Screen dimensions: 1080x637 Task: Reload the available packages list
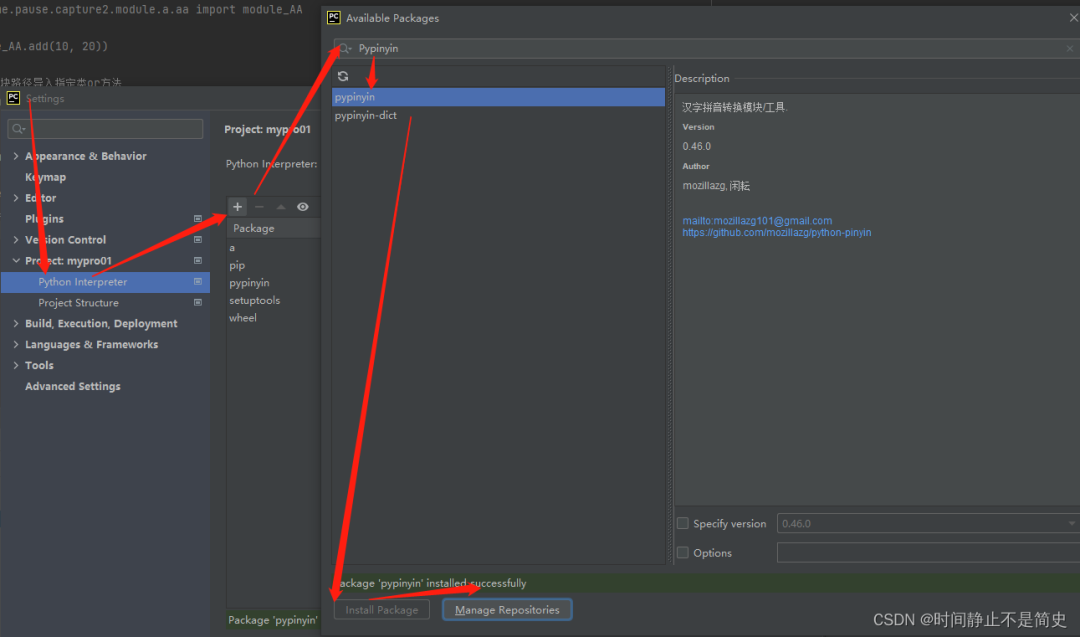tap(343, 77)
